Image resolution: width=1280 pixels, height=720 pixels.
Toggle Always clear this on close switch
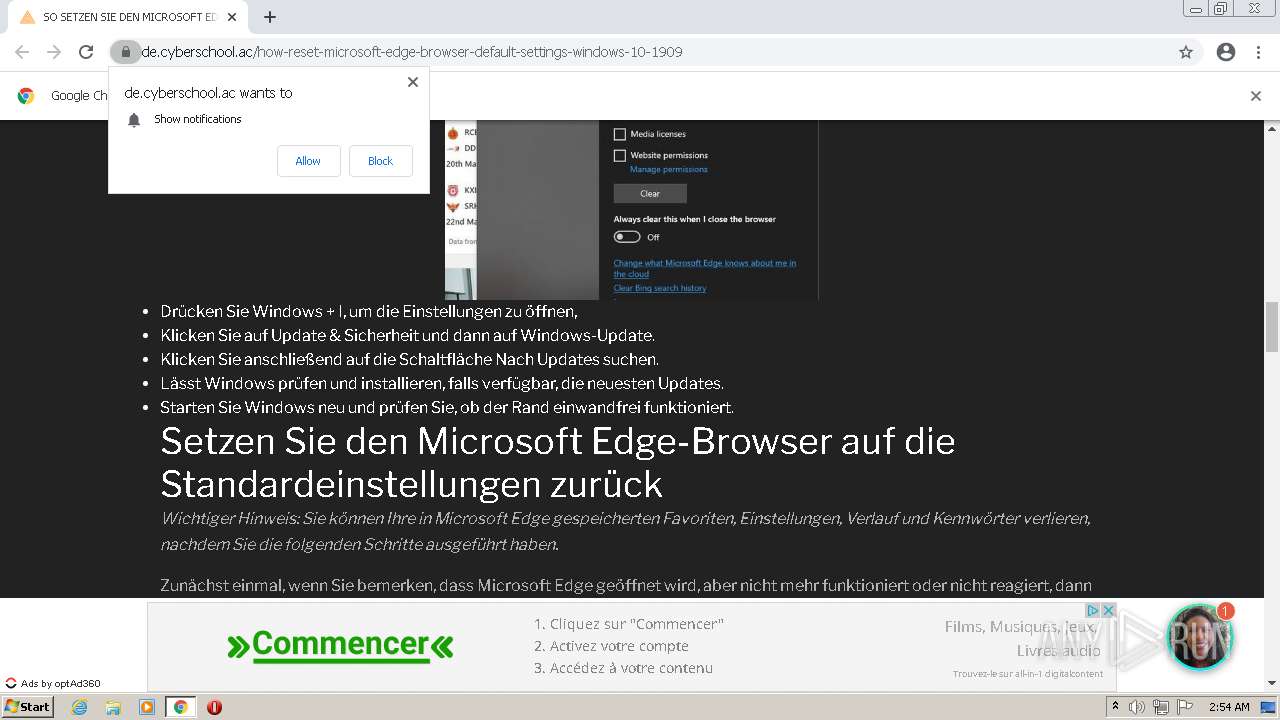click(x=627, y=237)
